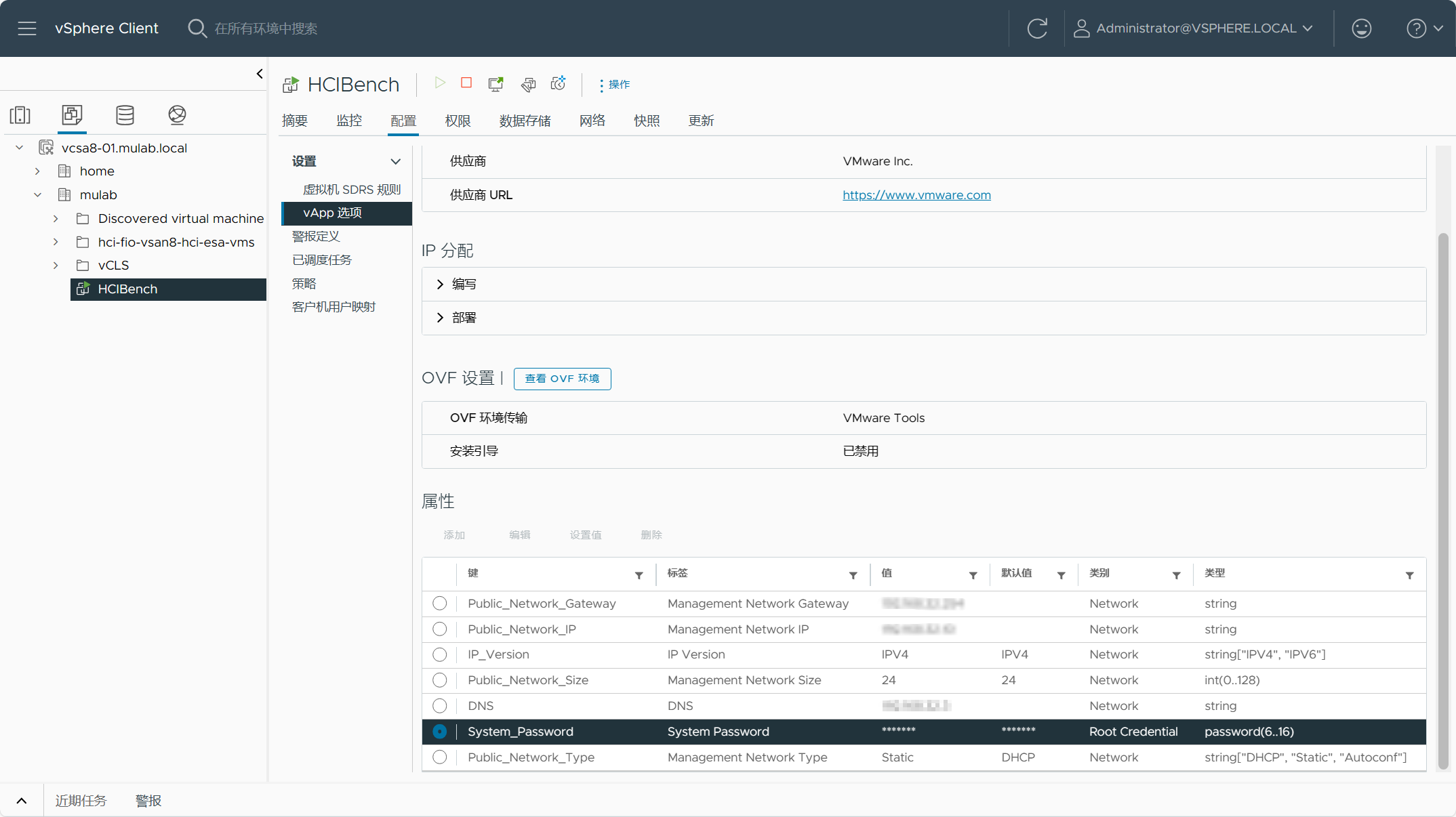Click the global search magnifier icon
Viewport: 1456px width, 817px height.
point(197,28)
